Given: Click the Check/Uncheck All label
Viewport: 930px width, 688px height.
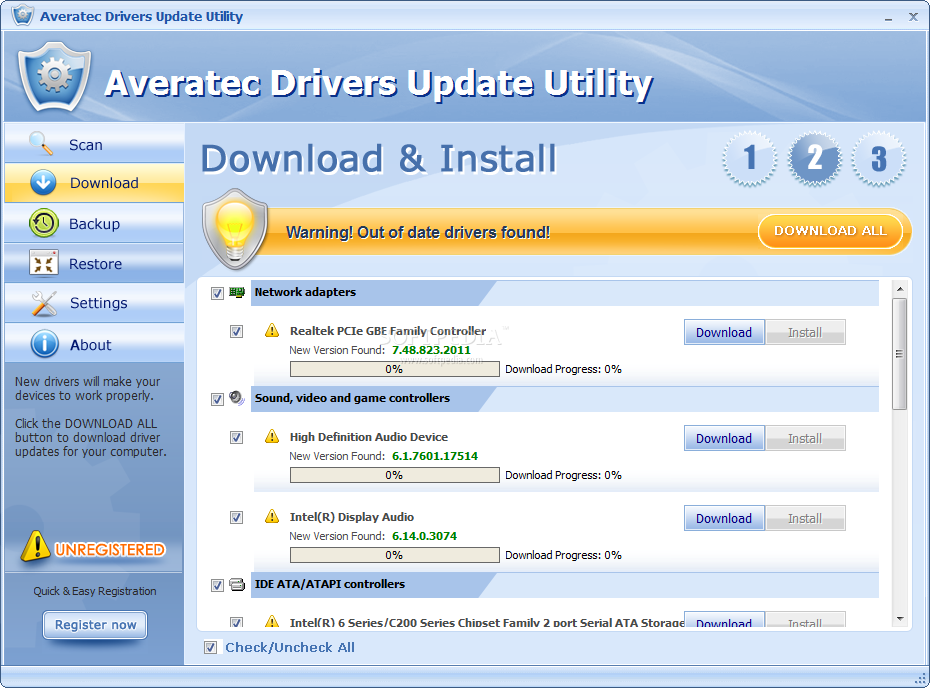Looking at the screenshot, I should pos(289,647).
